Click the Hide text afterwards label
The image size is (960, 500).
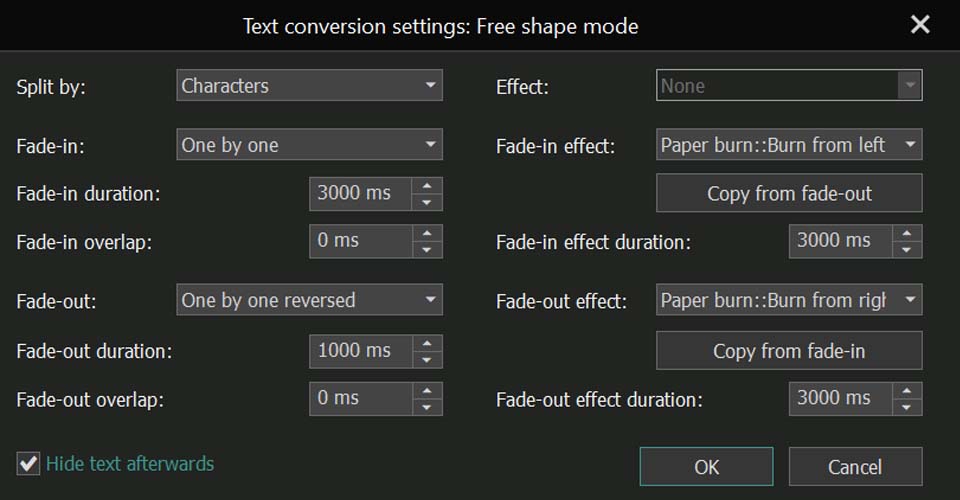pos(130,463)
